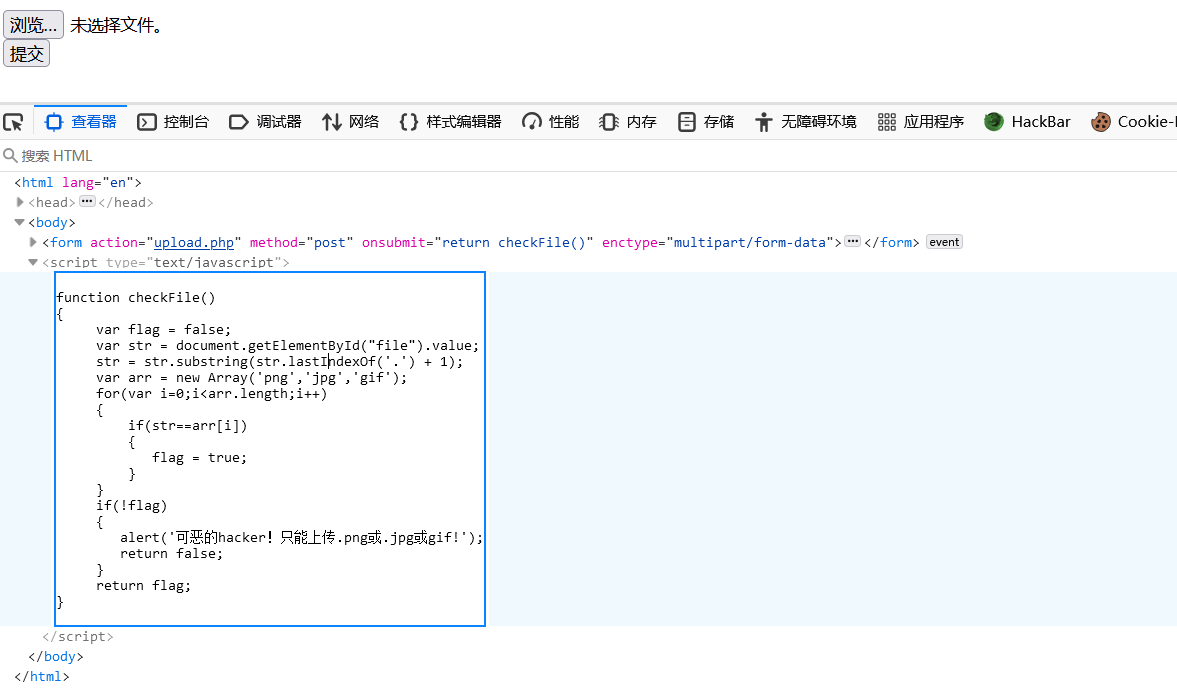Screen dimensions: 1177x689
Task: Expand the form element node
Action: coord(34,242)
